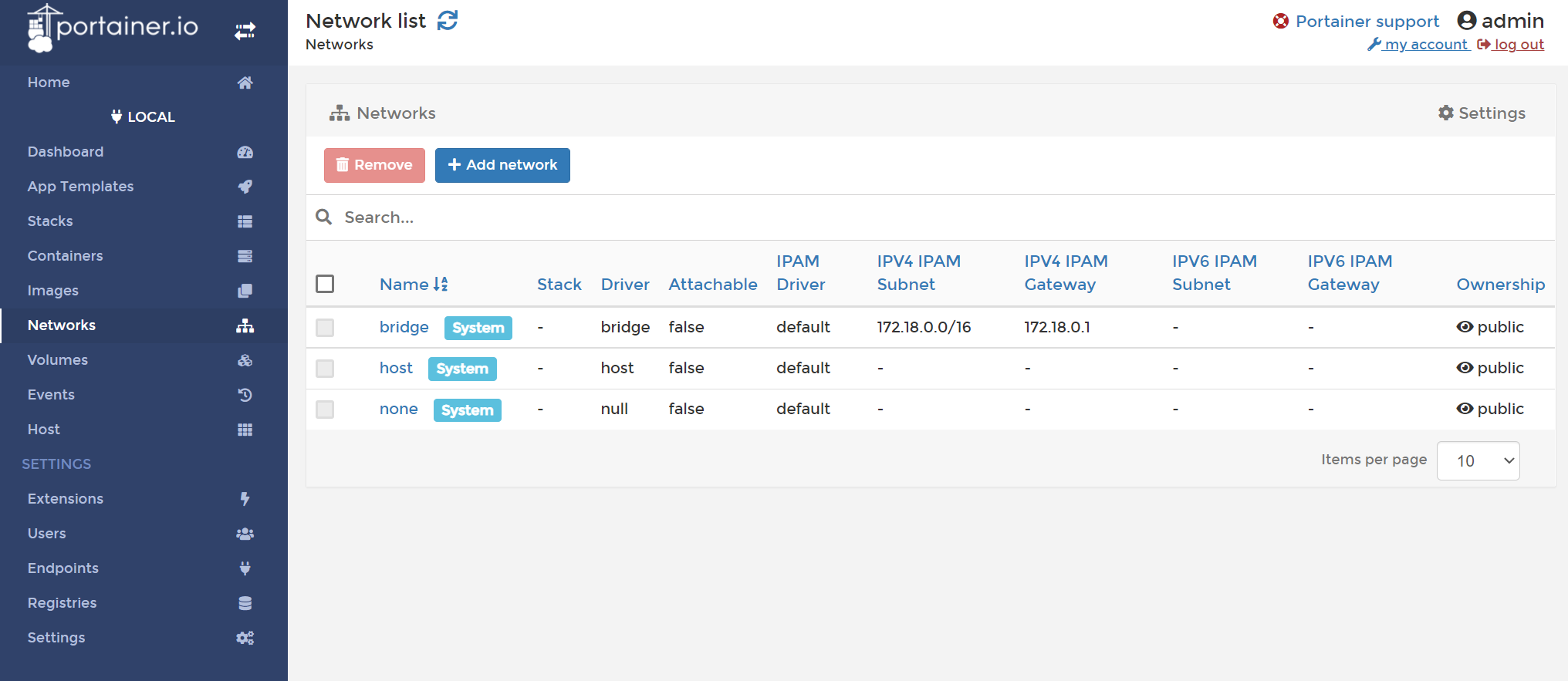Click the Home house icon

(245, 83)
